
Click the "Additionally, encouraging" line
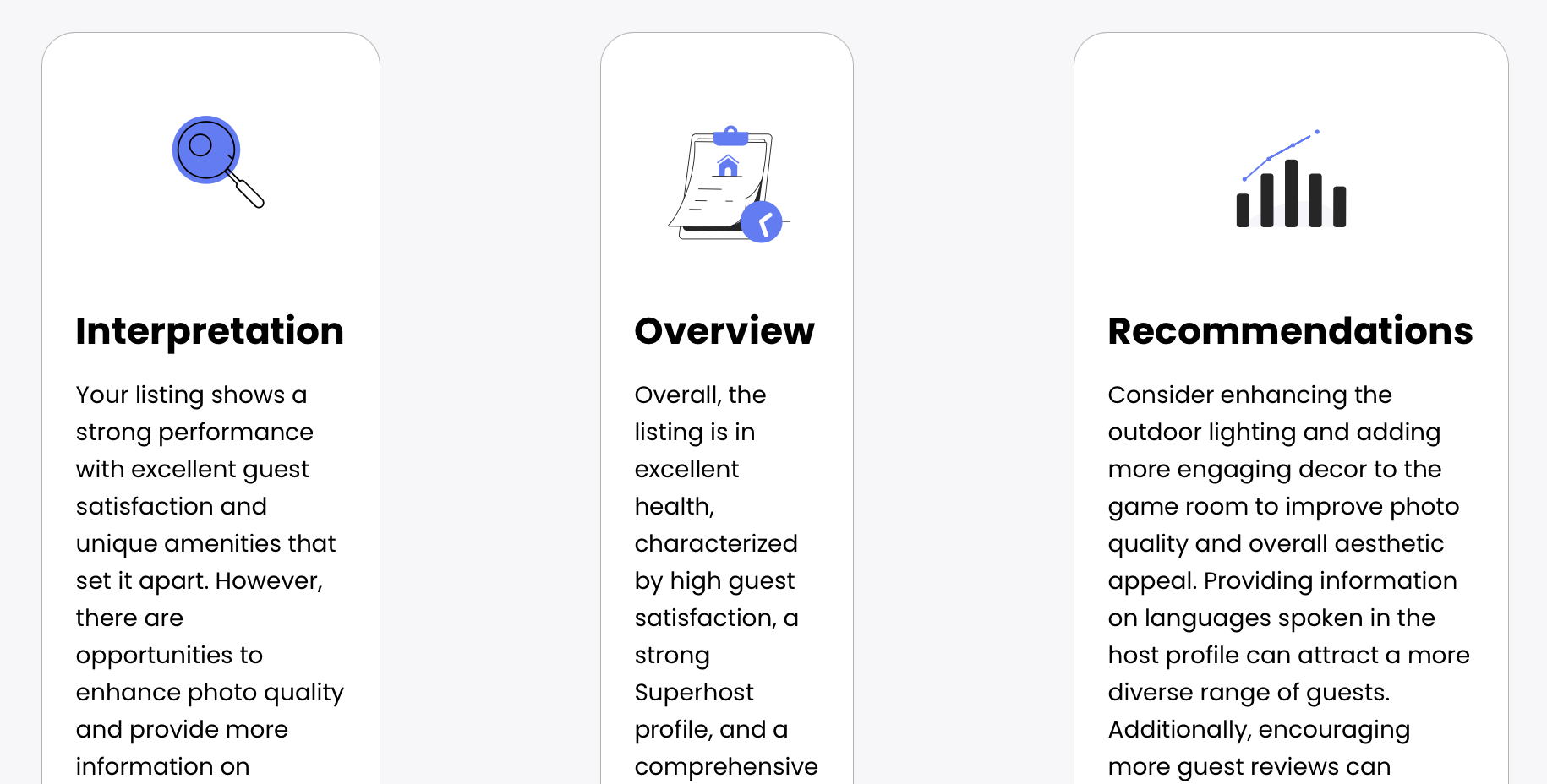(x=1259, y=730)
